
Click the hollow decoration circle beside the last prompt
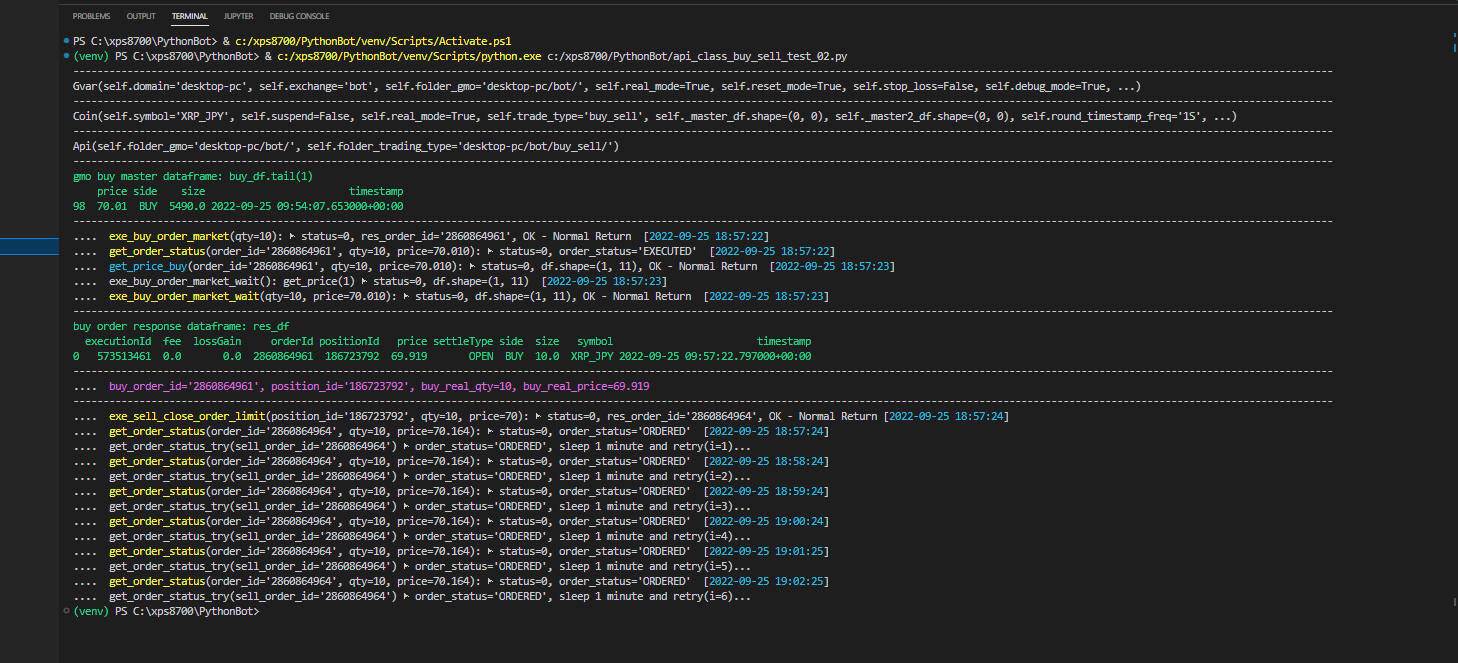click(x=66, y=610)
